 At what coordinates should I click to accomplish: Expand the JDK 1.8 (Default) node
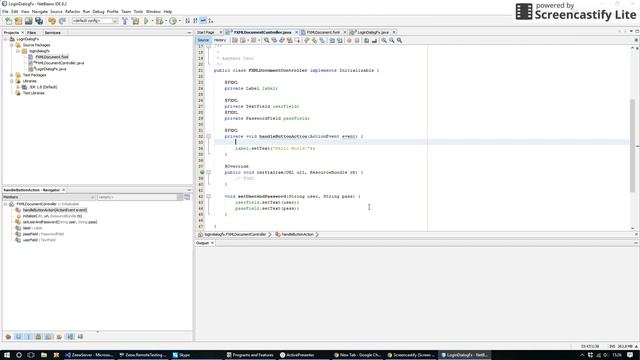pos(18,87)
